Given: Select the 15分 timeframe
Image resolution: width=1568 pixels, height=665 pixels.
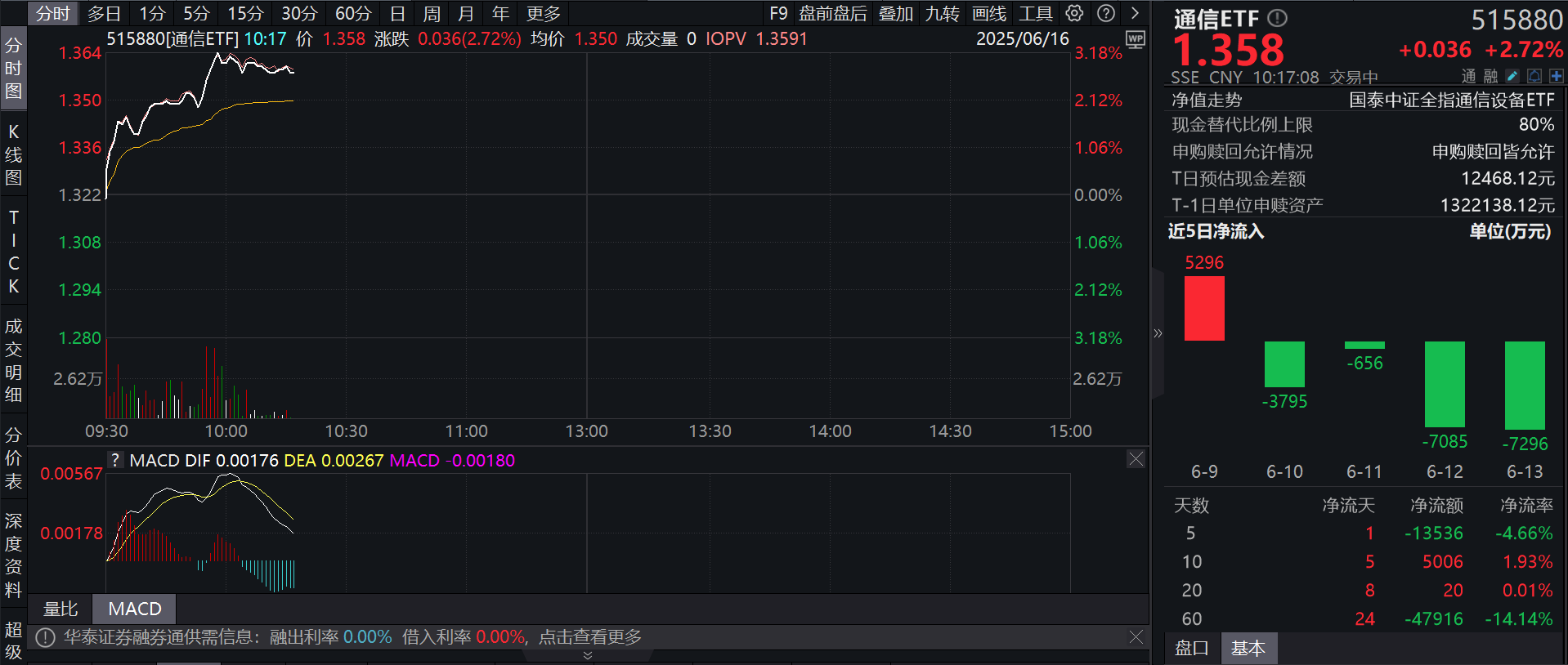Looking at the screenshot, I should pyautogui.click(x=245, y=13).
